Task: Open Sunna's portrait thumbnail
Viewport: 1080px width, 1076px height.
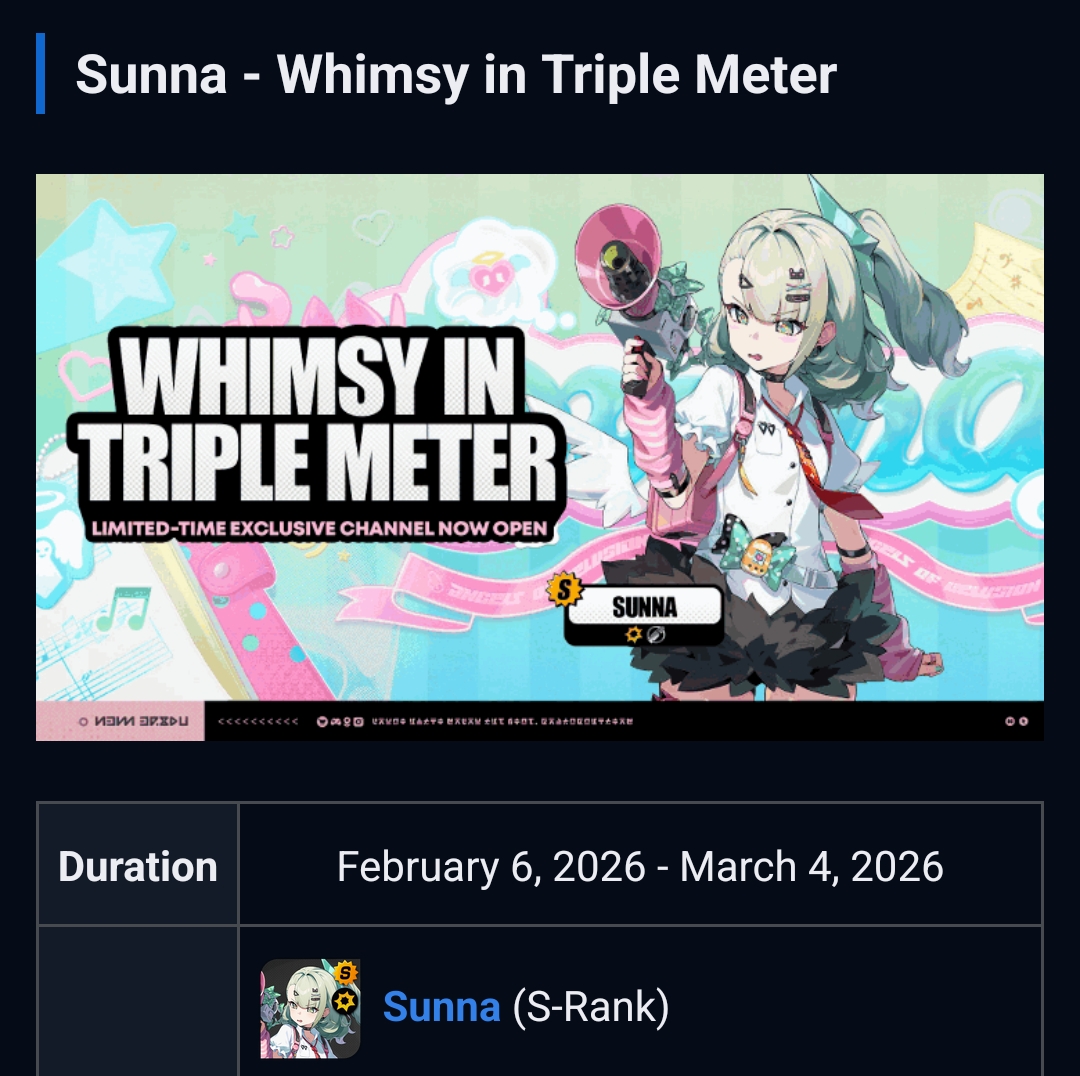Action: coord(310,1008)
